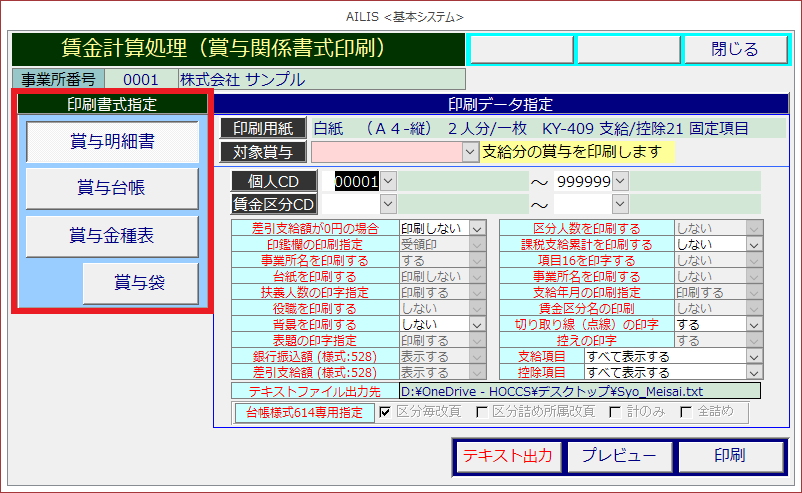Click the 個人CD starting value field
Screen dimensions: 802x493
tap(356, 181)
